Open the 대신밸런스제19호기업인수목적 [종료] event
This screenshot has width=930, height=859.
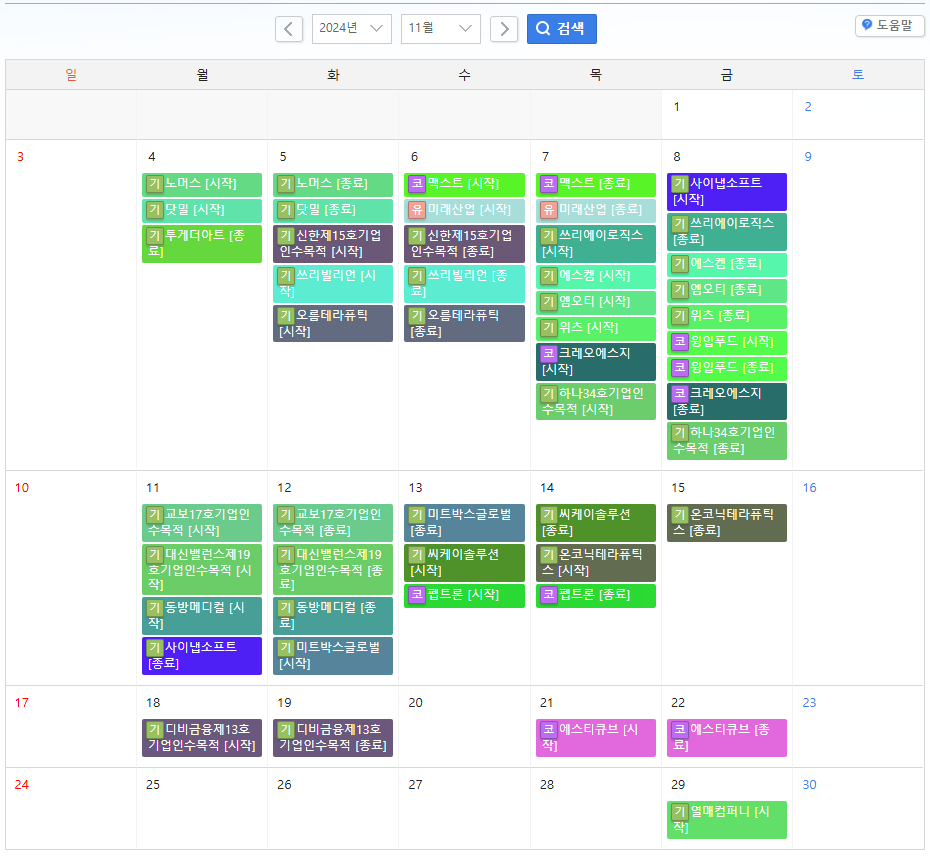tap(333, 570)
